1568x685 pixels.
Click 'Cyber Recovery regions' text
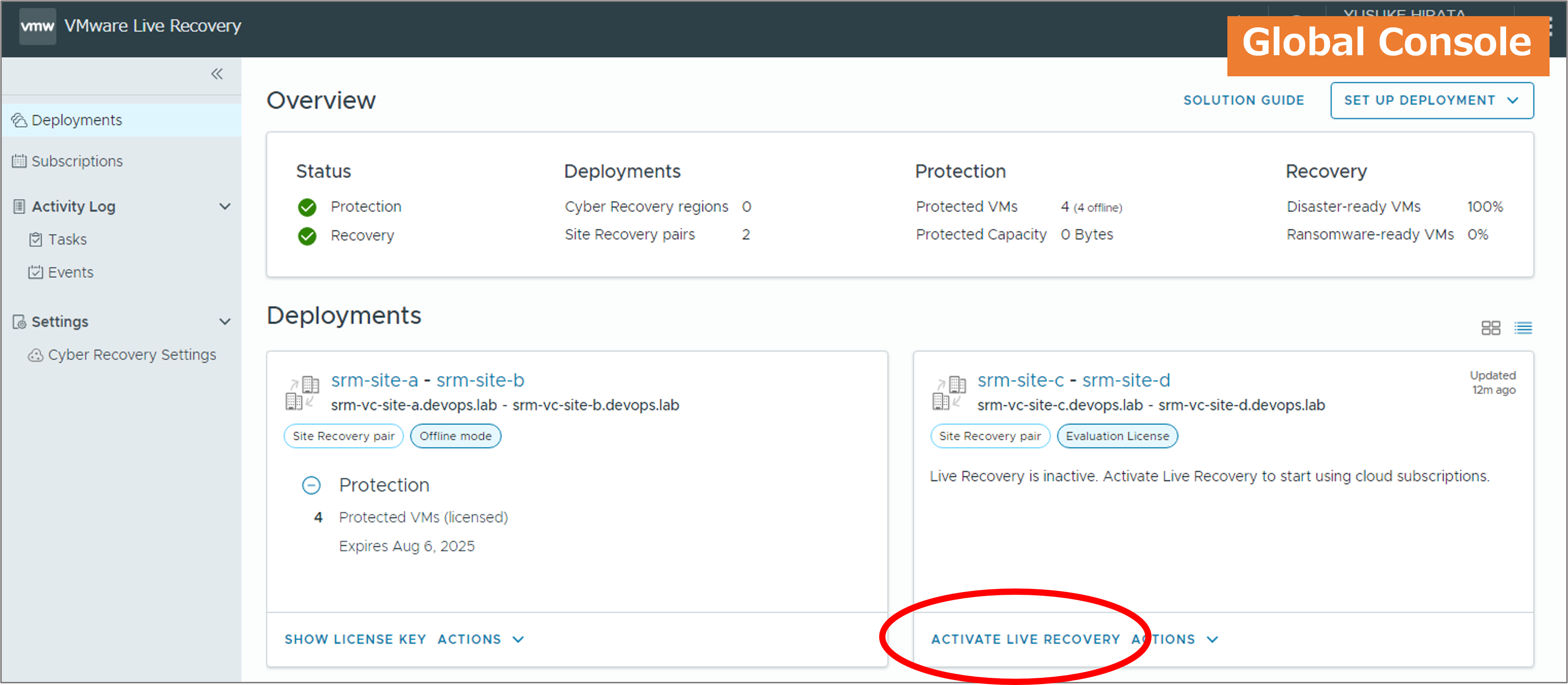[646, 207]
